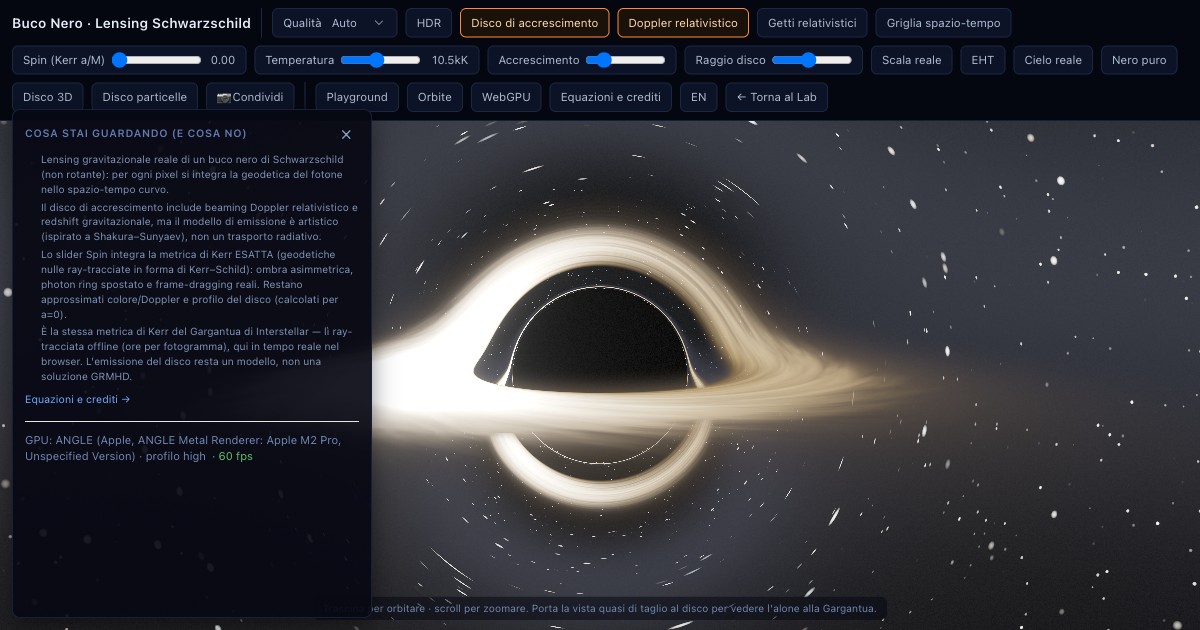Enable Getti relativistici
This screenshot has width=1200, height=630.
[x=812, y=22]
